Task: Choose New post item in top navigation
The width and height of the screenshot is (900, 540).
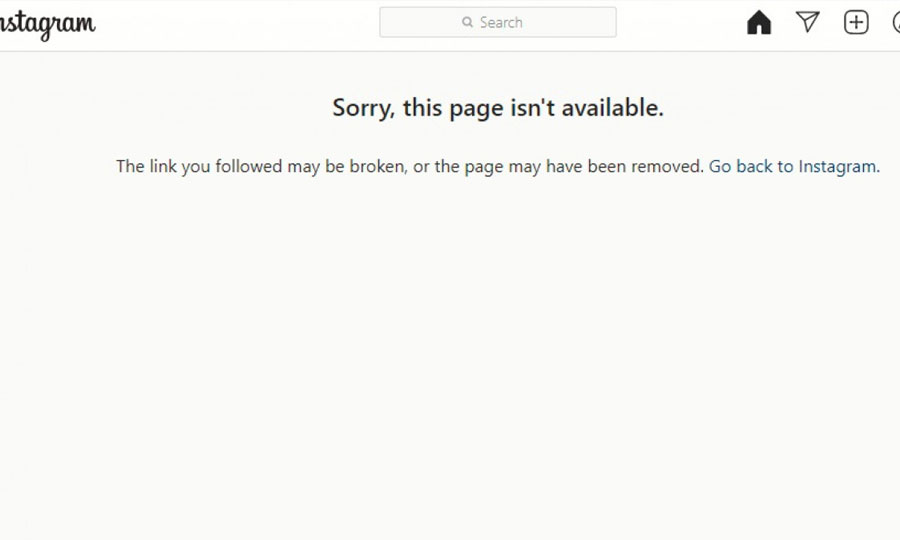Action: pyautogui.click(x=856, y=22)
